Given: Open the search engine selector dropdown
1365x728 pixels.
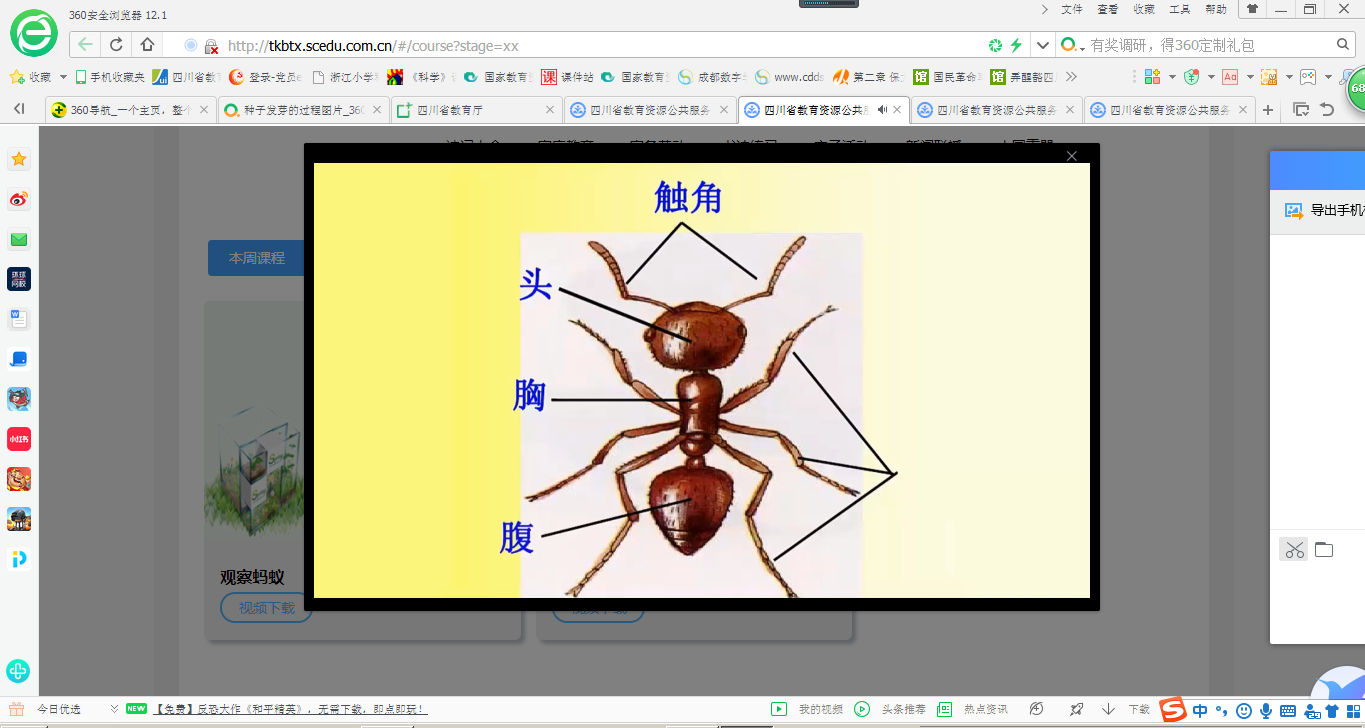Looking at the screenshot, I should coord(1072,46).
